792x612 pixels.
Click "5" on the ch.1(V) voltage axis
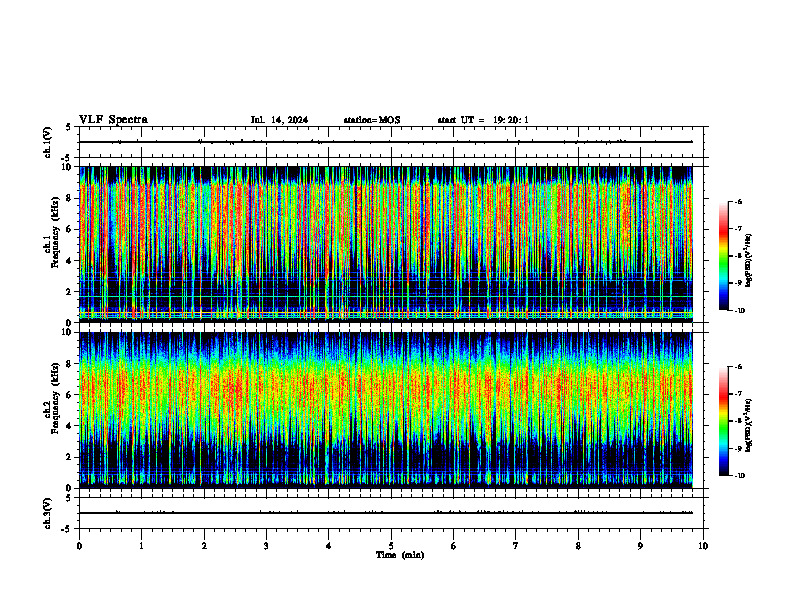[x=69, y=127]
